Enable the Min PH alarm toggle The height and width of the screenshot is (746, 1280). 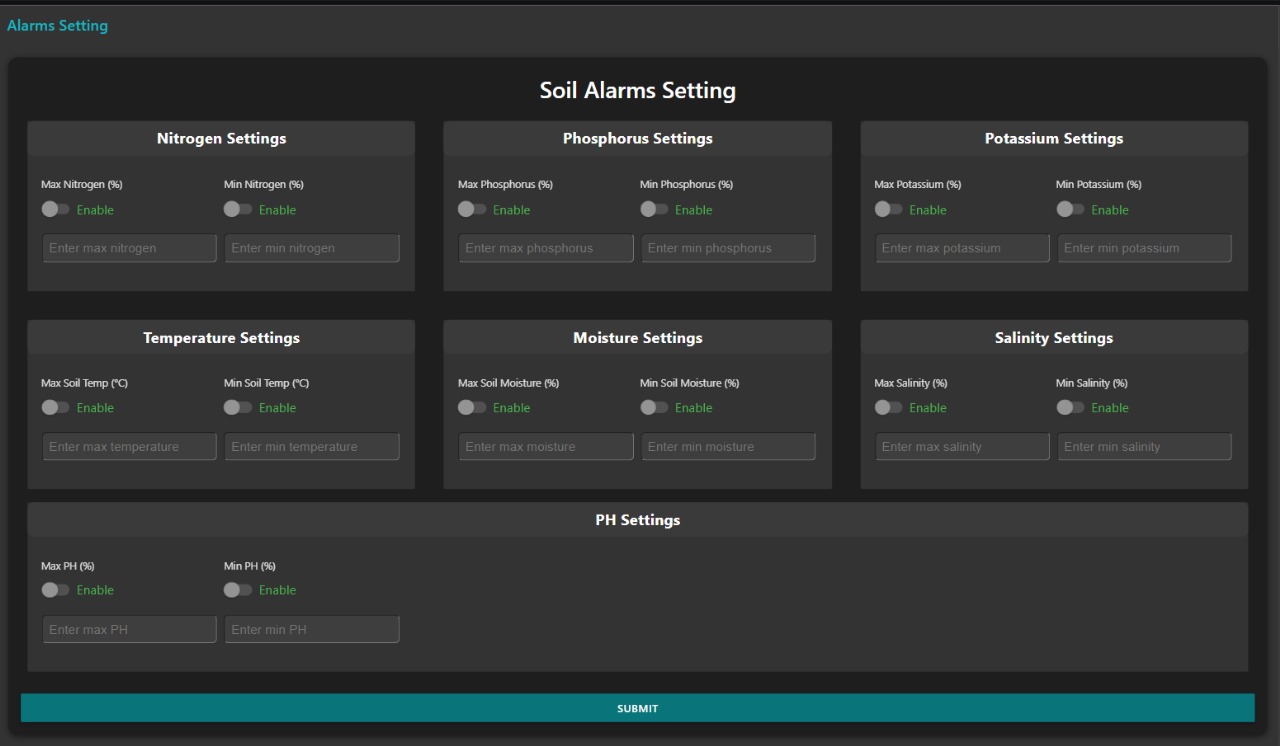point(238,589)
